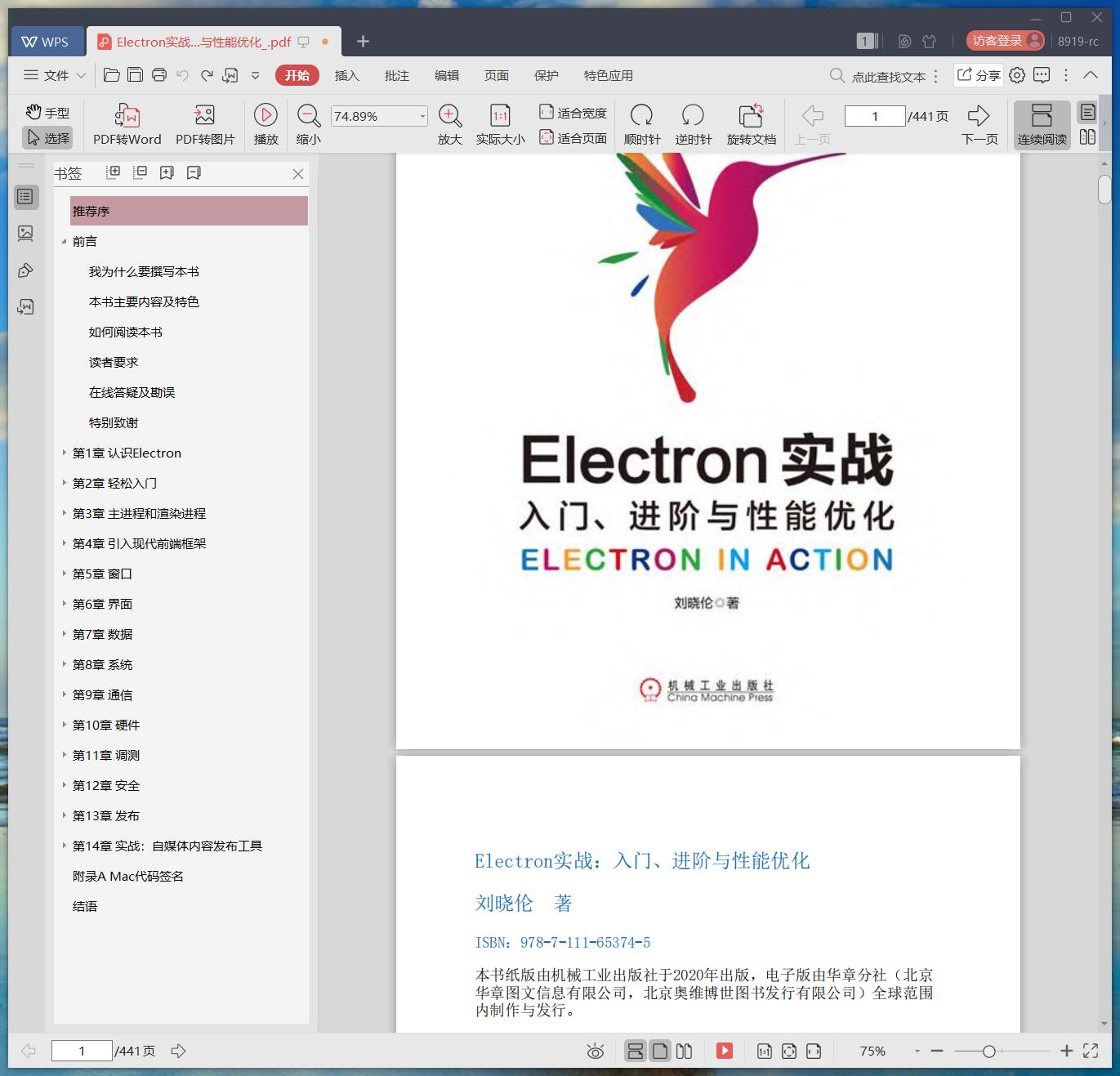This screenshot has width=1120, height=1076.
Task: Expand 第5章 窗口 bookmark
Action: pos(64,573)
